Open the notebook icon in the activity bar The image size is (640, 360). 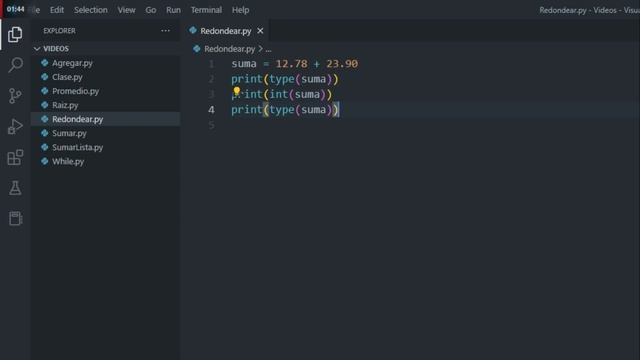point(15,218)
